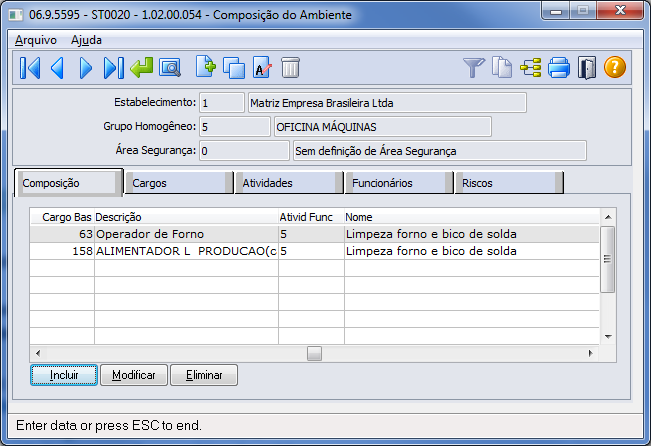Switch to the Cargos tab
The image size is (651, 446).
tap(179, 183)
